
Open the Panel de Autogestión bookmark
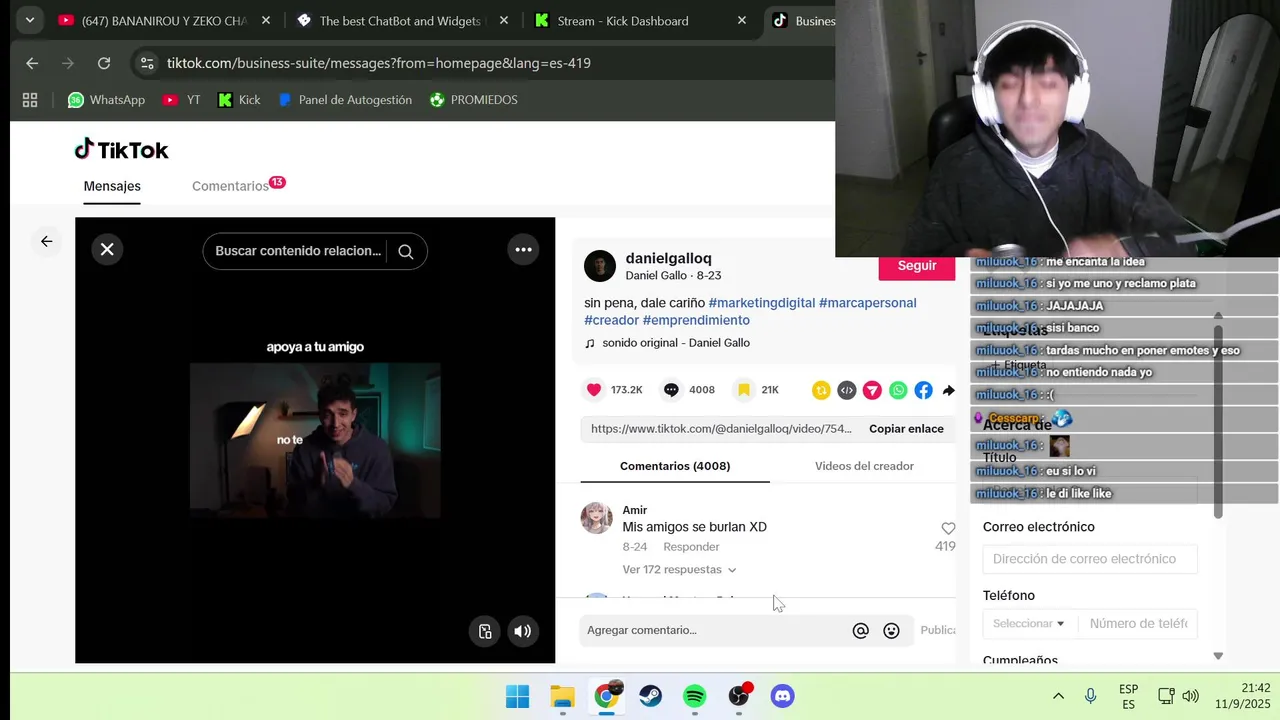(x=344, y=100)
